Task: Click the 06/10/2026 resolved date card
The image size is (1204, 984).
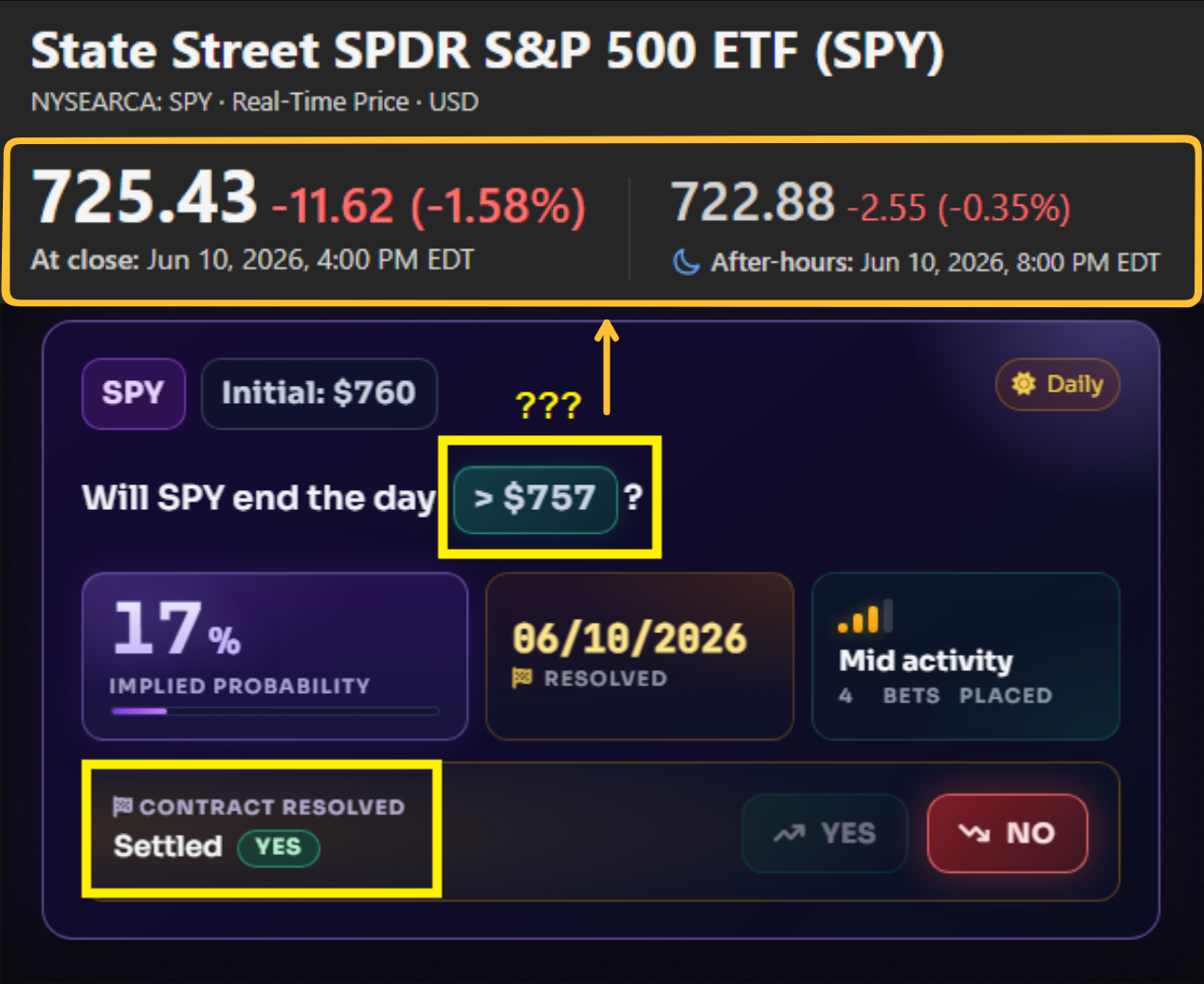Action: pos(640,656)
